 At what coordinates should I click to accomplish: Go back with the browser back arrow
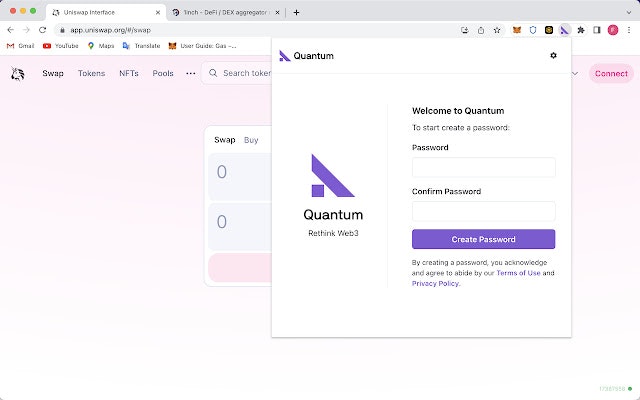tap(11, 30)
